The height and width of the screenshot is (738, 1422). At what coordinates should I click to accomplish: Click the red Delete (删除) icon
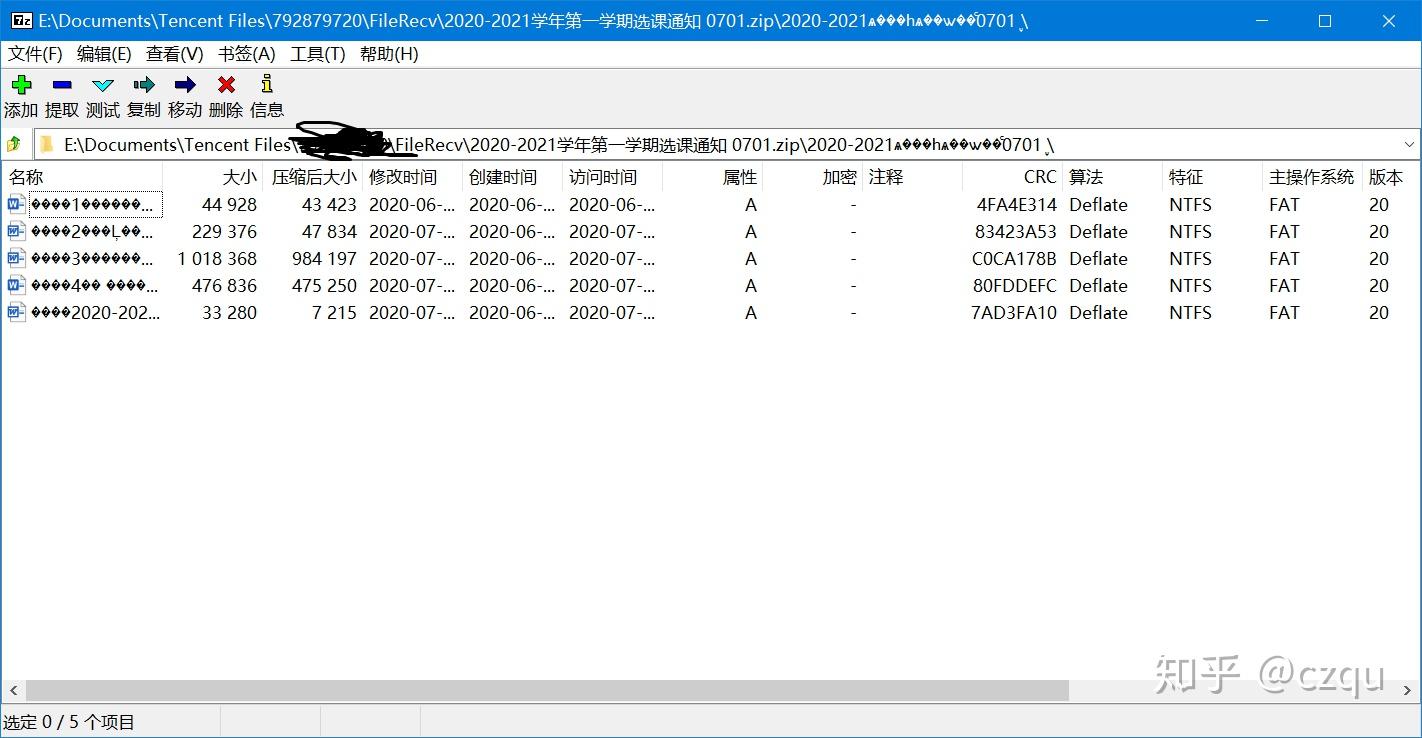[x=225, y=85]
